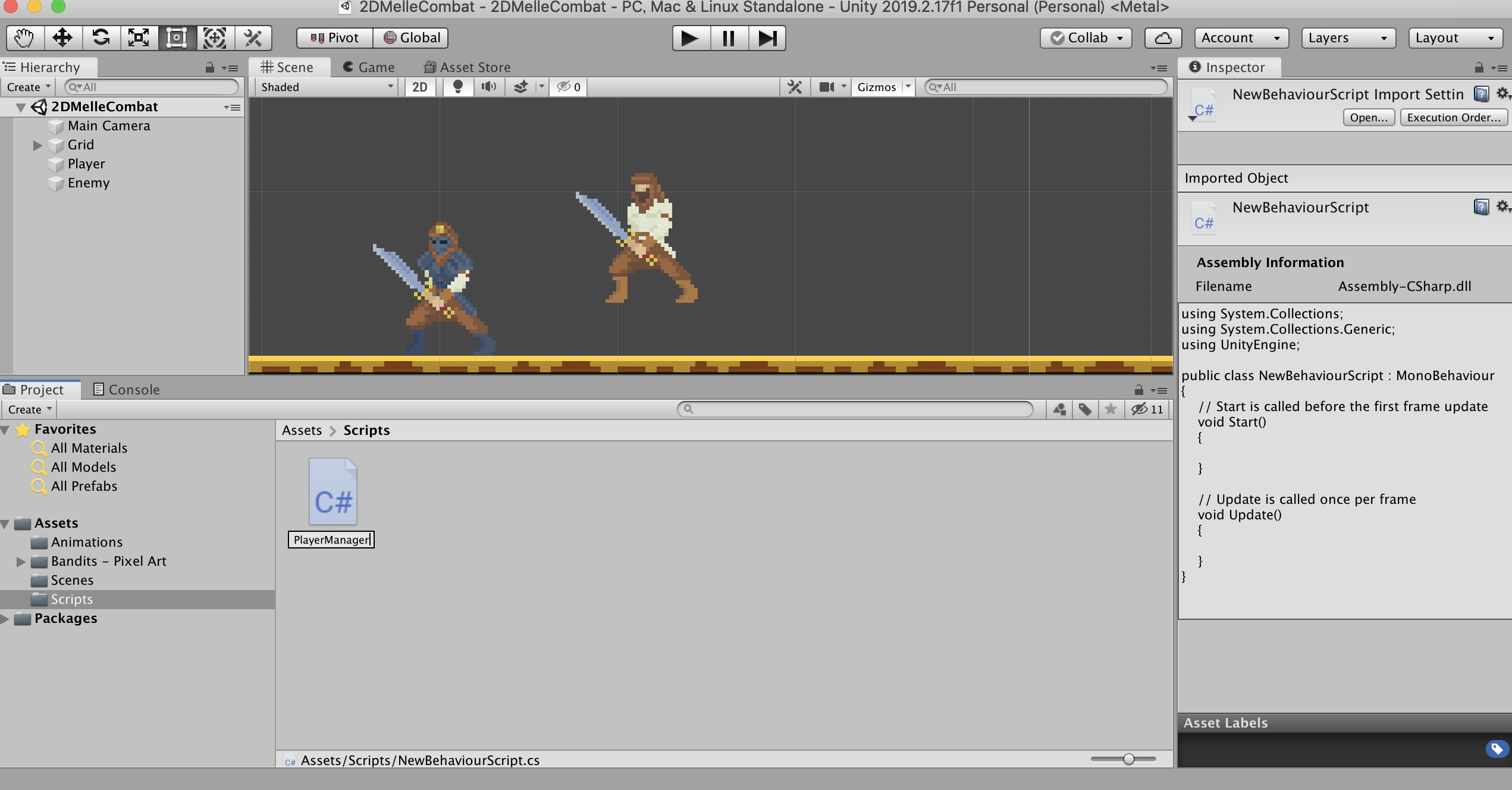This screenshot has height=790, width=1512.
Task: Pause the game playback
Action: coord(729,38)
